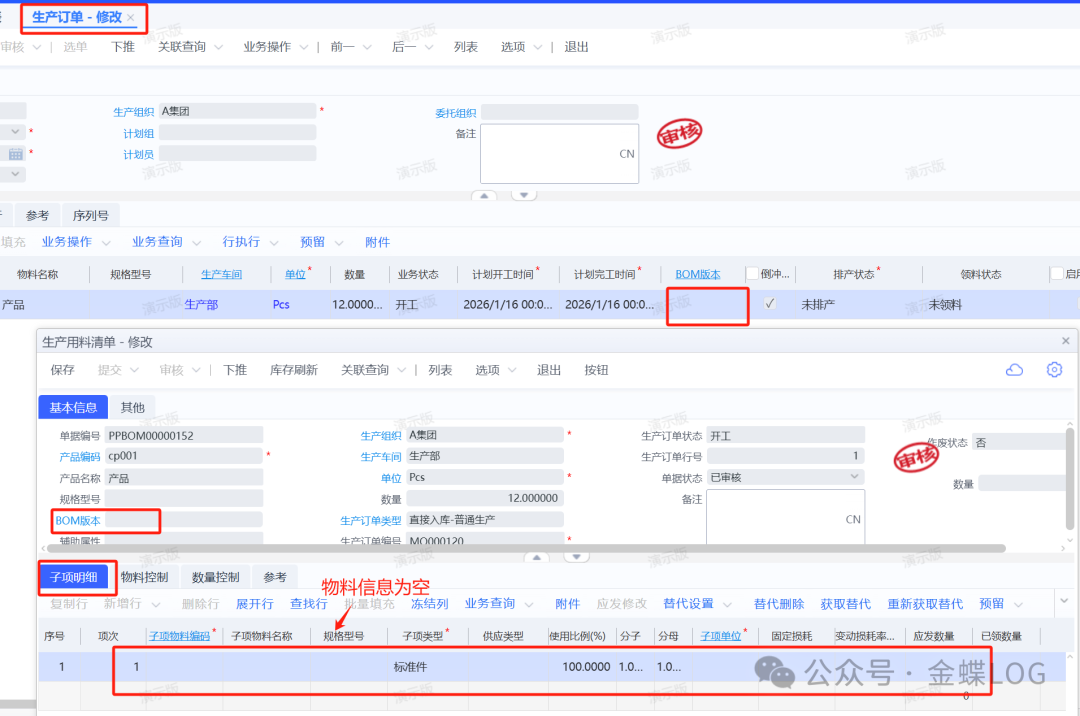This screenshot has height=716, width=1080.
Task: Close the 生产用料清单 dialog with X
Action: 1065,341
